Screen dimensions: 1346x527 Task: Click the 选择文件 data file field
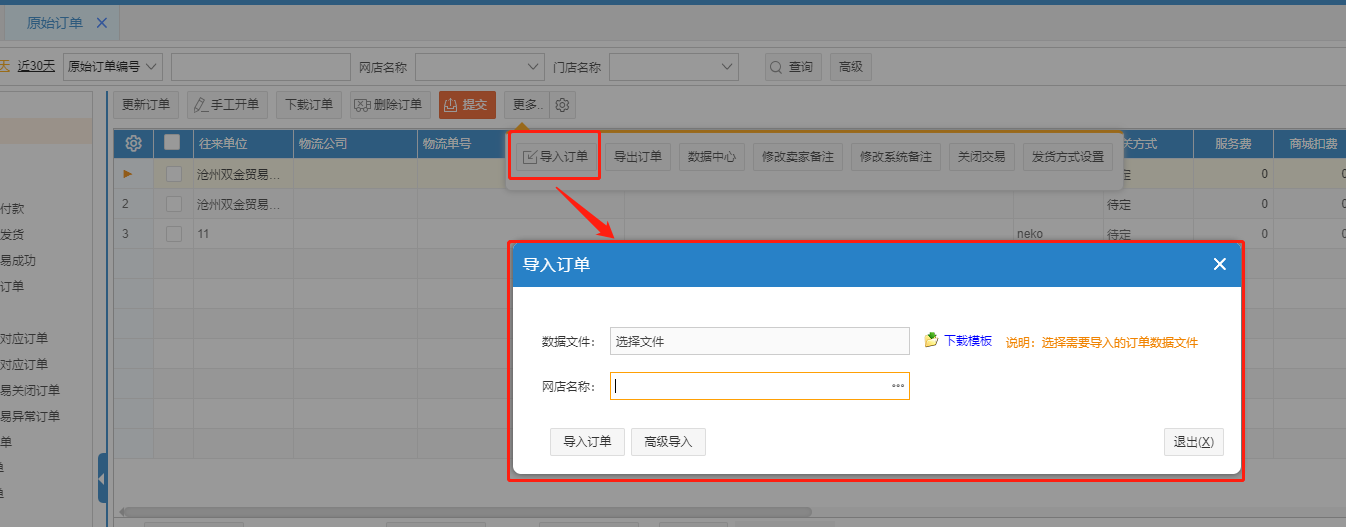(x=760, y=341)
